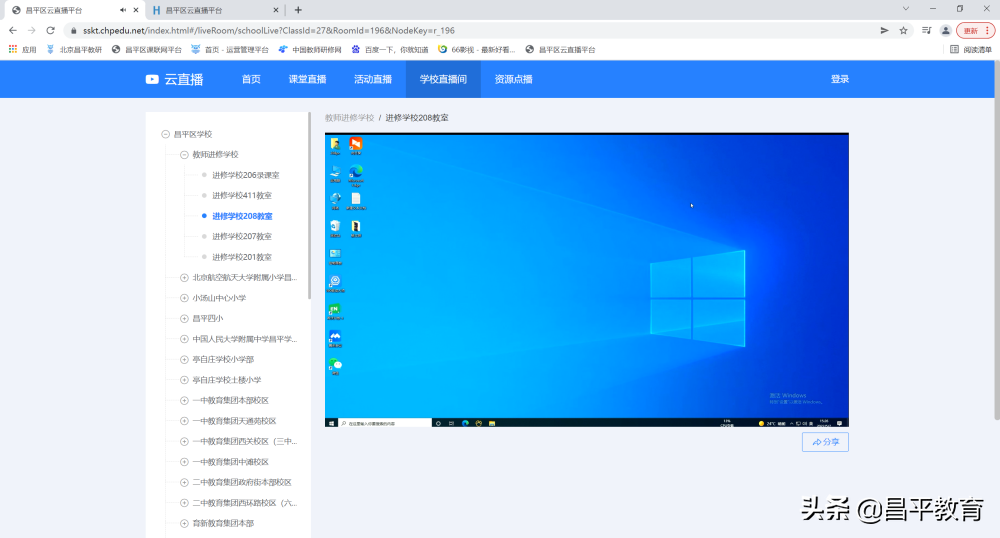
Task: Click the 育新教育集团本部 label
Action: click(x=223, y=523)
